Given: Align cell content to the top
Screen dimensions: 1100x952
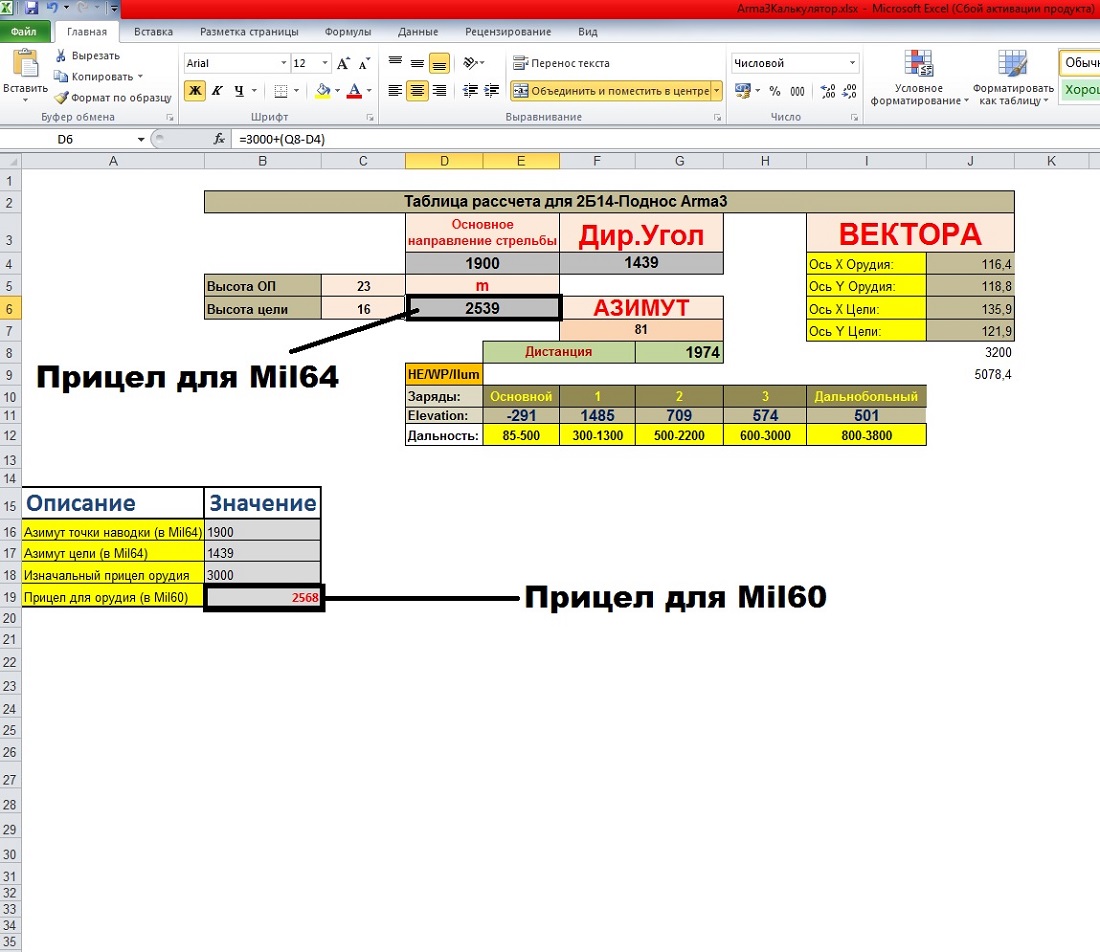Looking at the screenshot, I should coord(396,63).
